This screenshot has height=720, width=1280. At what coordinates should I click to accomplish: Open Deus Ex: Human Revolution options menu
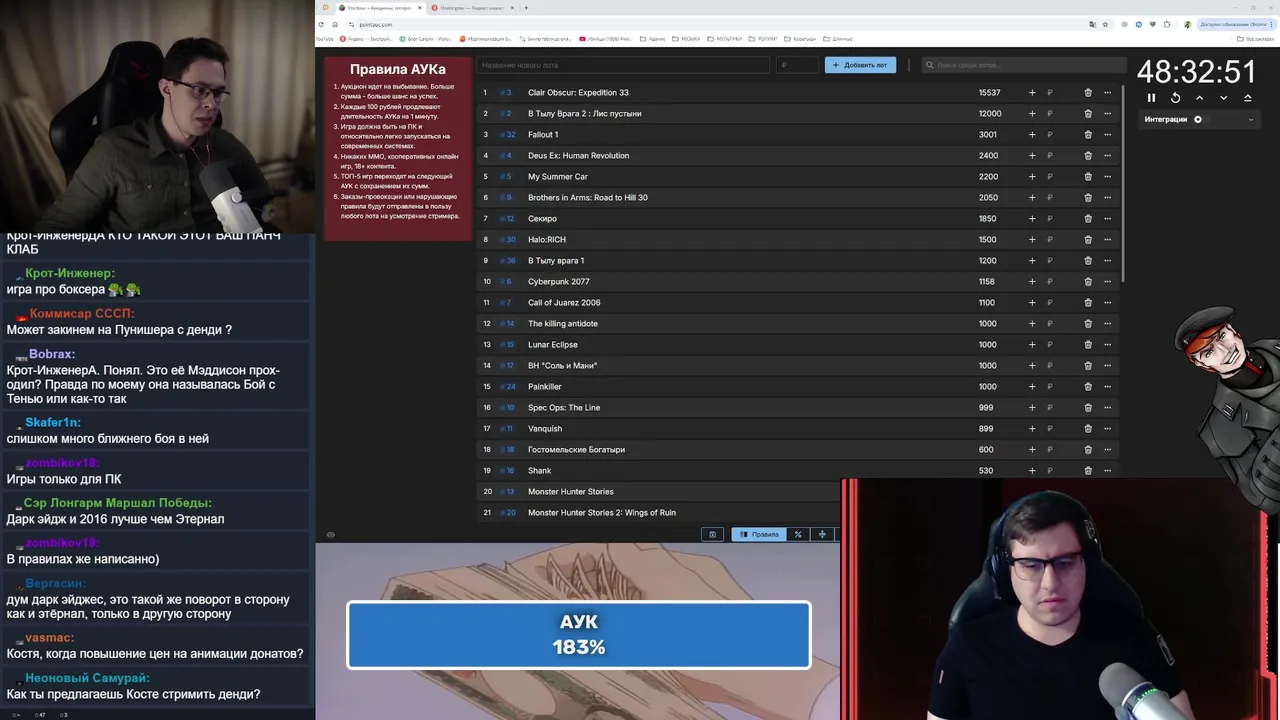(x=1107, y=156)
